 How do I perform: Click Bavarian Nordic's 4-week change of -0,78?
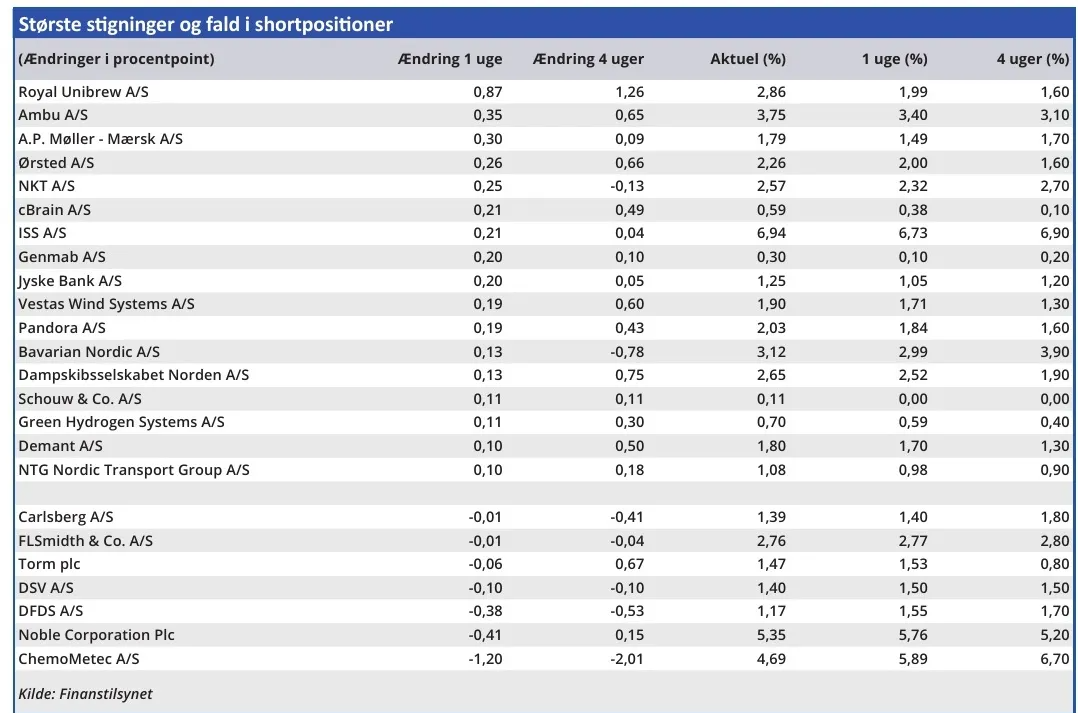point(627,351)
